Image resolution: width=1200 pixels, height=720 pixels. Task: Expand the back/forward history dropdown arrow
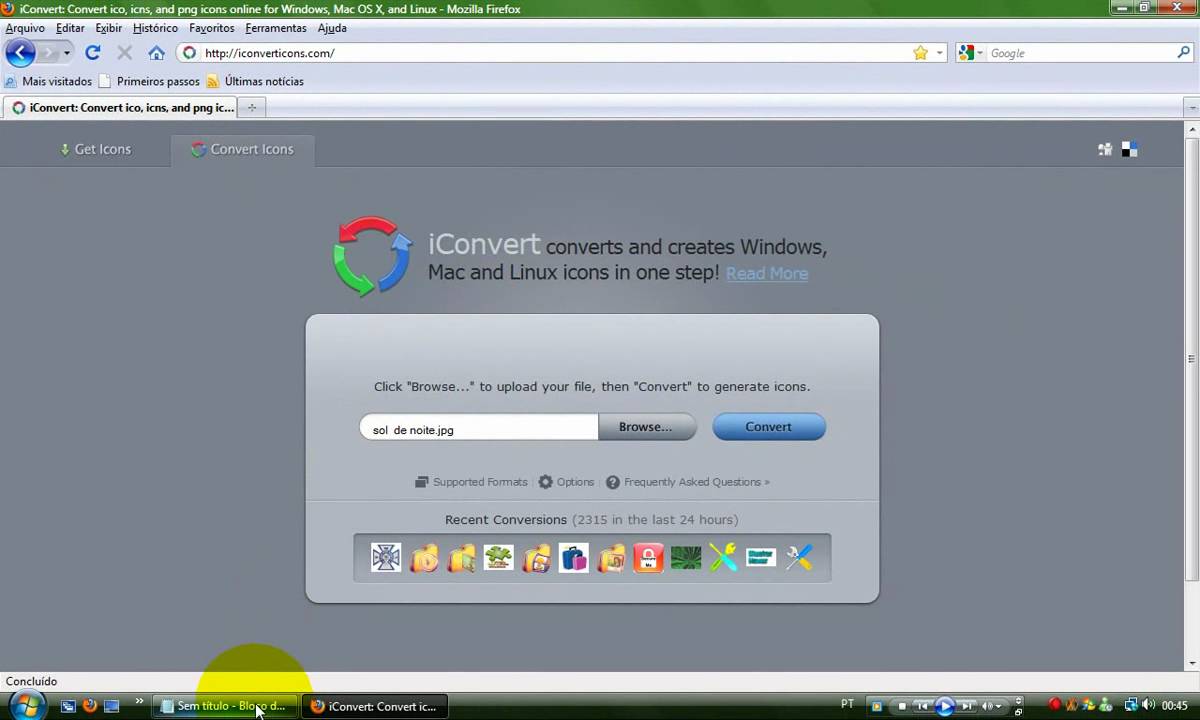point(67,53)
